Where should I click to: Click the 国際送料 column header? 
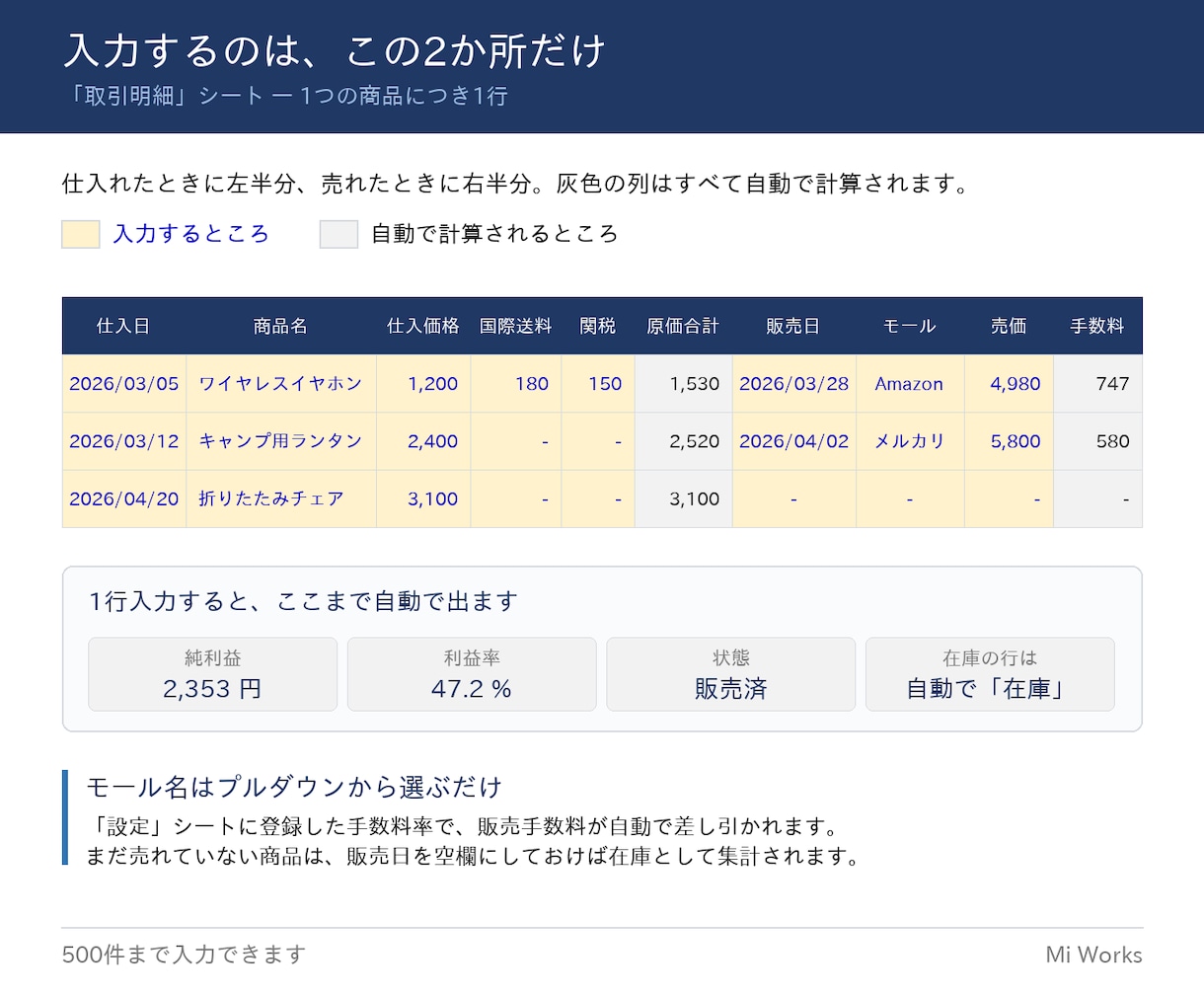(516, 326)
